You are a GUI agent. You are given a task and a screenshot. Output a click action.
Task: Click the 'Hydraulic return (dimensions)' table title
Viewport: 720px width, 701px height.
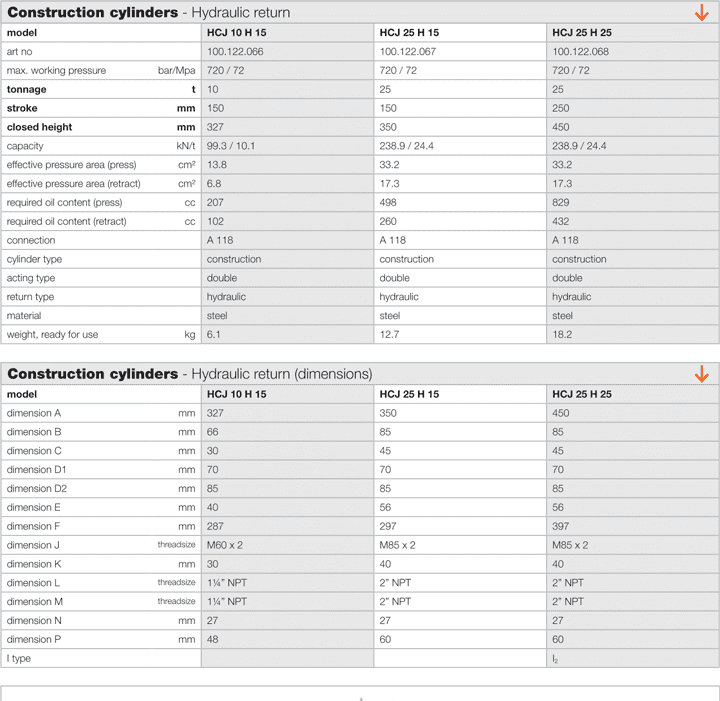[x=190, y=374]
